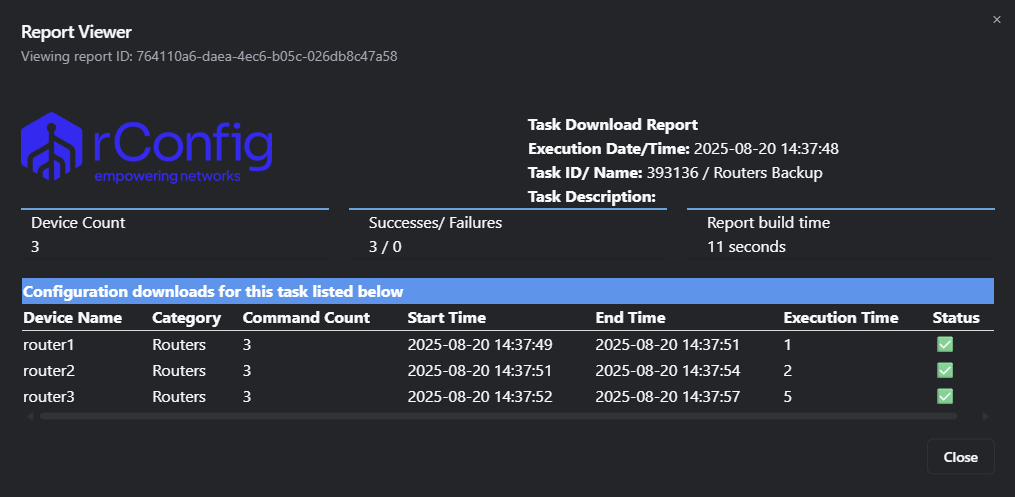Close the dialog using the top-right X
The height and width of the screenshot is (497, 1015).
pos(996,20)
